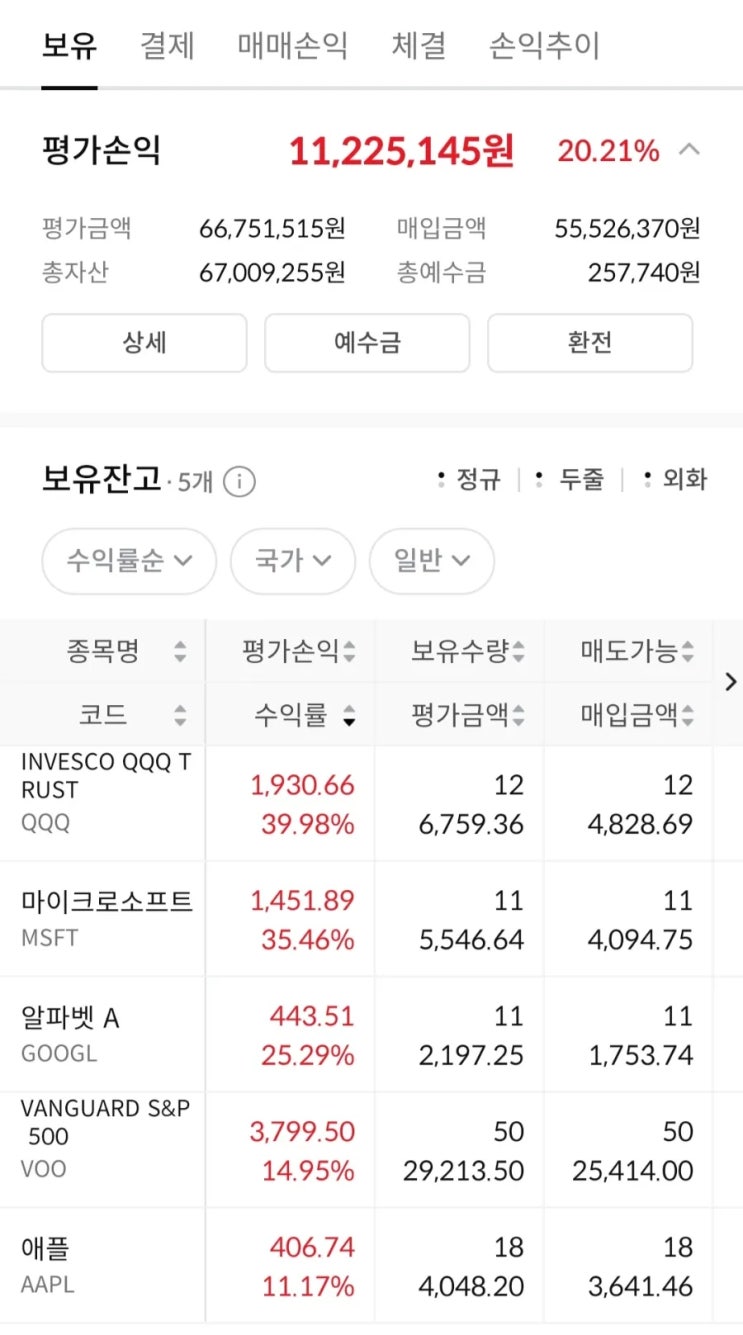Sort by 보유수량 column arrows
Image resolution: width=743 pixels, height=1335 pixels.
tap(518, 653)
